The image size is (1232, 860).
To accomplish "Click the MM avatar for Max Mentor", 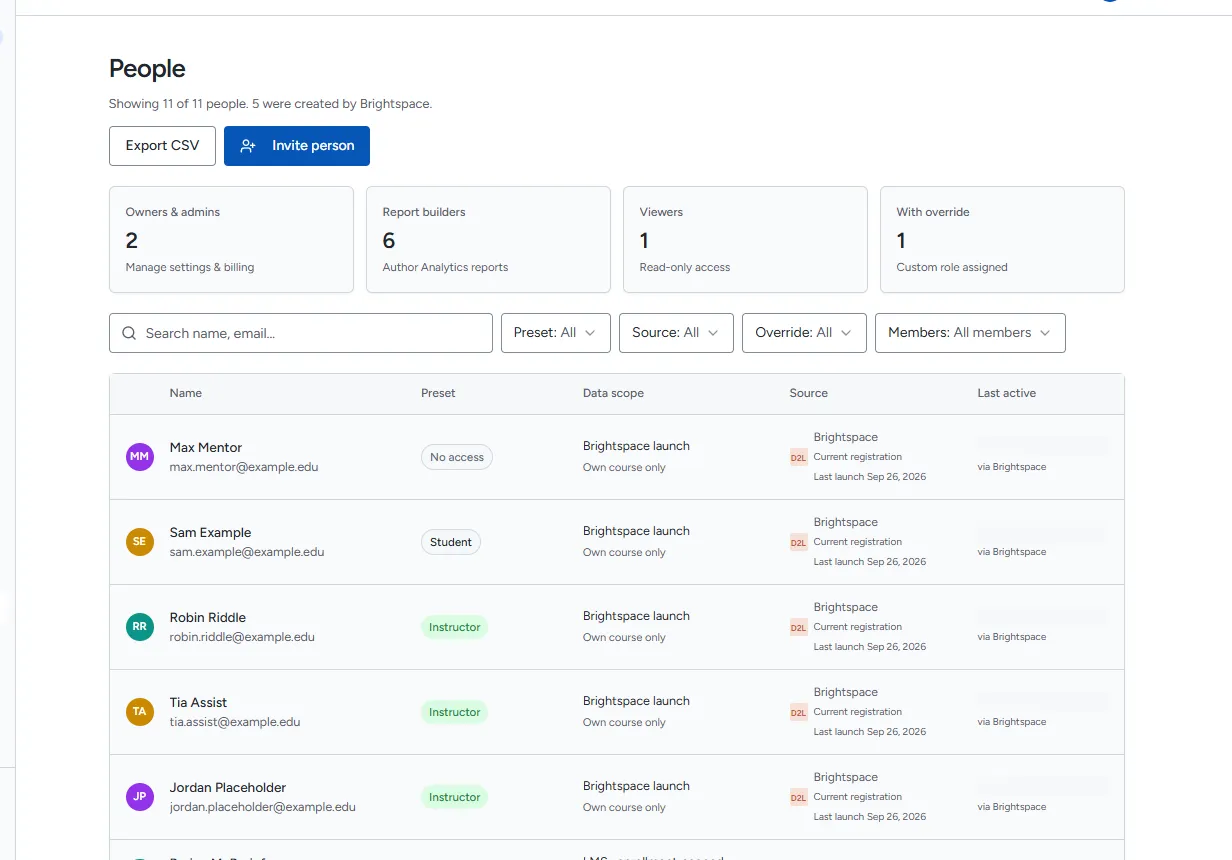I will [140, 457].
